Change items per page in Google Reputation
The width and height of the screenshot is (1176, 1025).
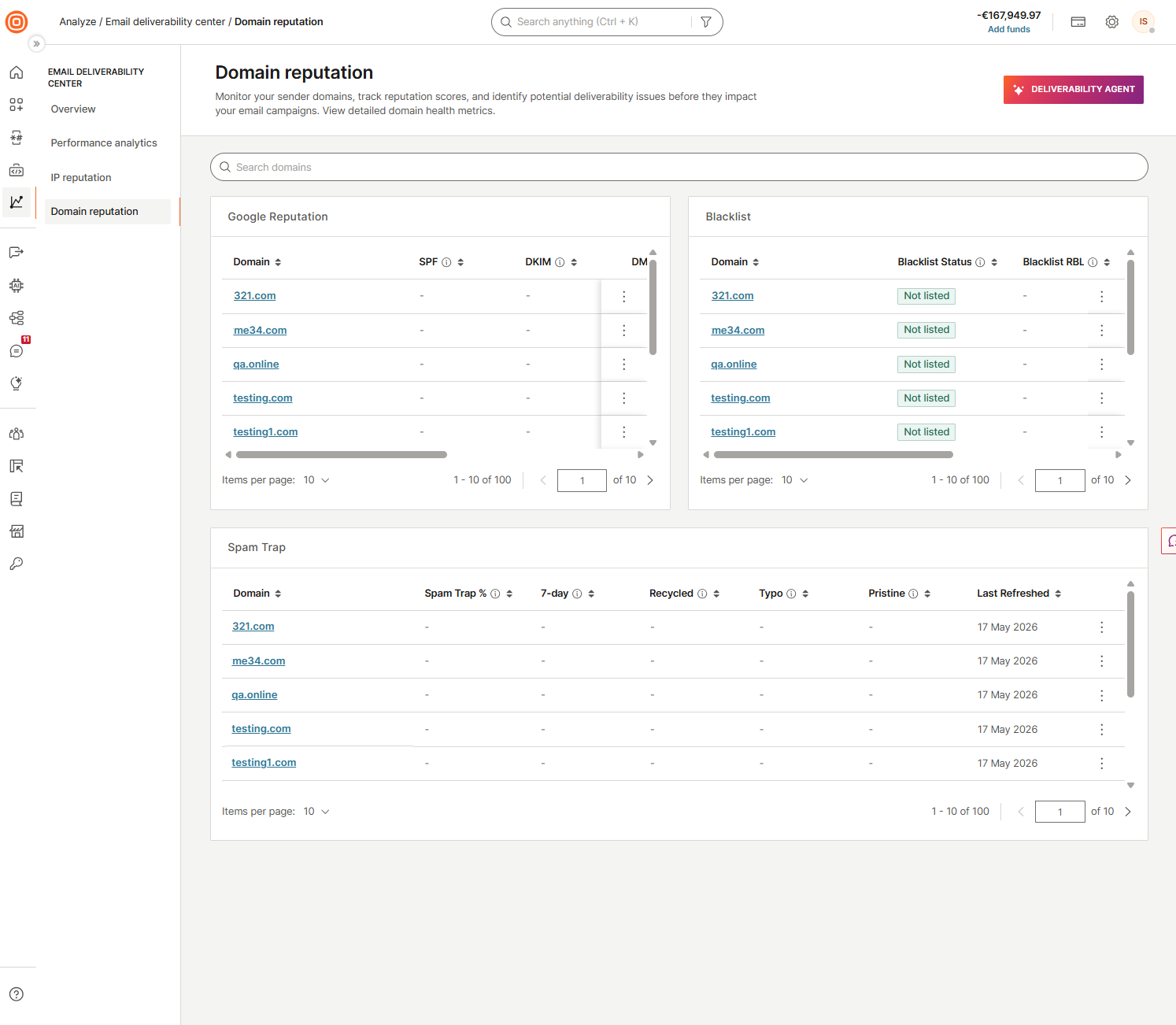(x=316, y=480)
